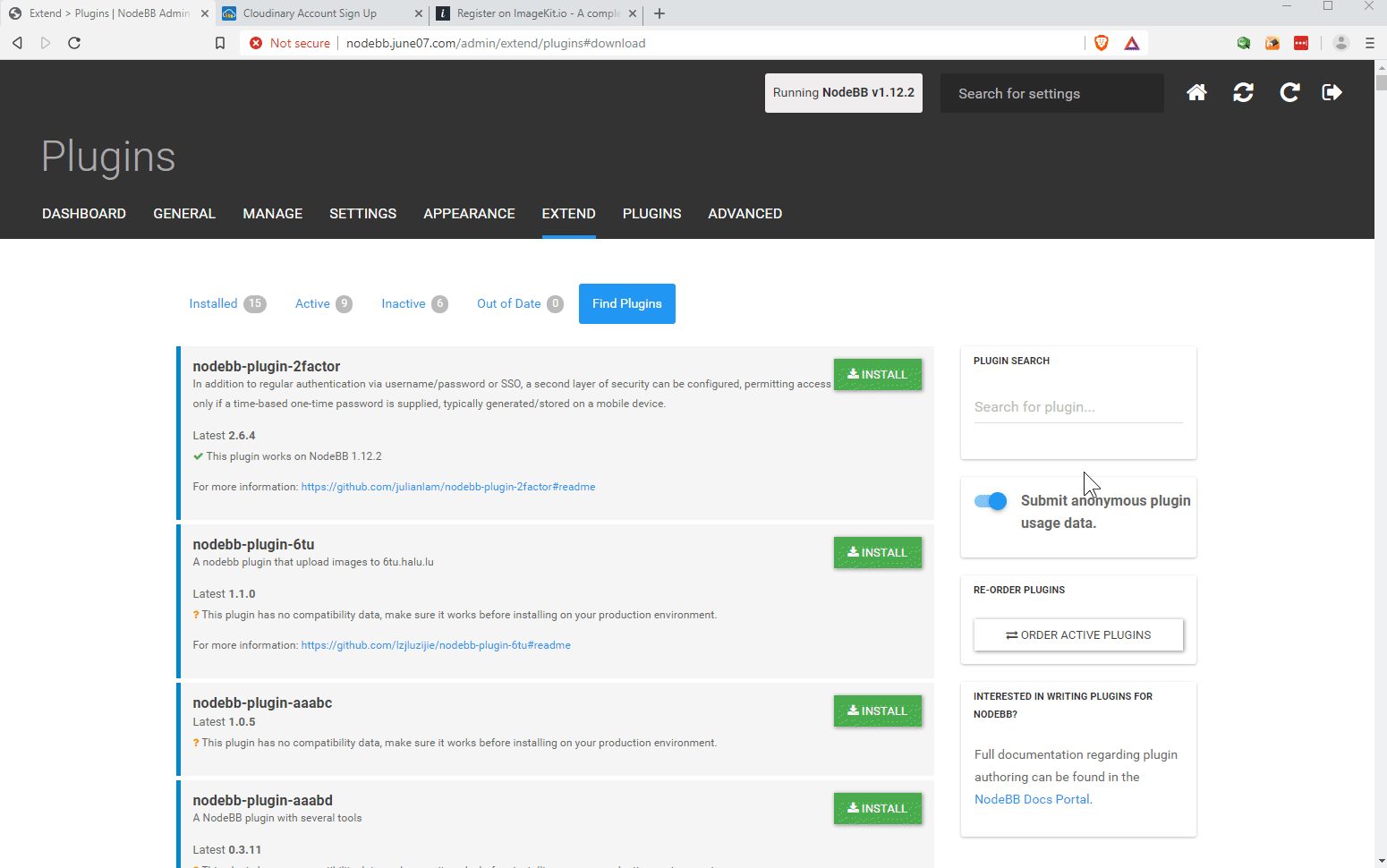
Task: Click the Plugins page heading
Action: pyautogui.click(x=108, y=157)
